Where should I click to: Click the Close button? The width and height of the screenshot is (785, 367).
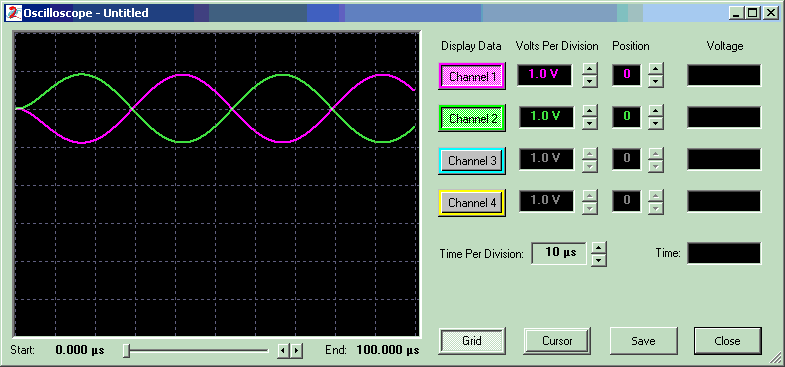click(x=727, y=341)
